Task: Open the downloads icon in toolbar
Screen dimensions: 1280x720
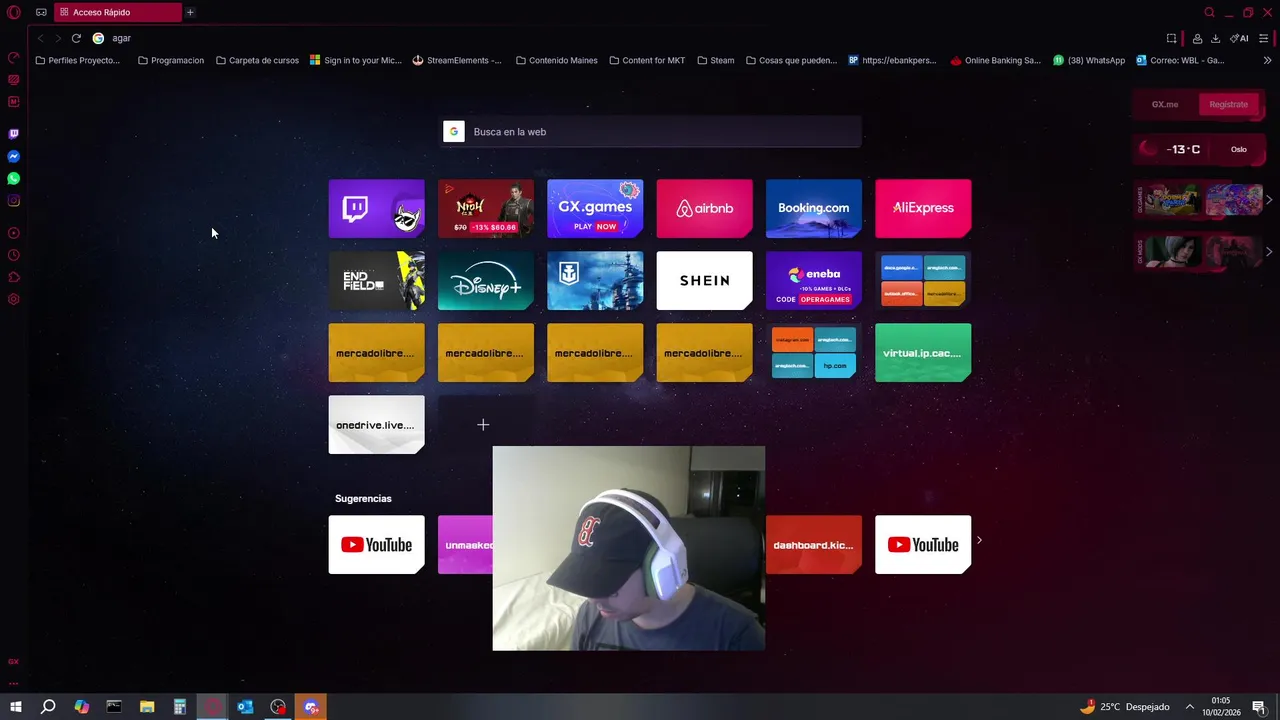Action: click(x=1215, y=38)
